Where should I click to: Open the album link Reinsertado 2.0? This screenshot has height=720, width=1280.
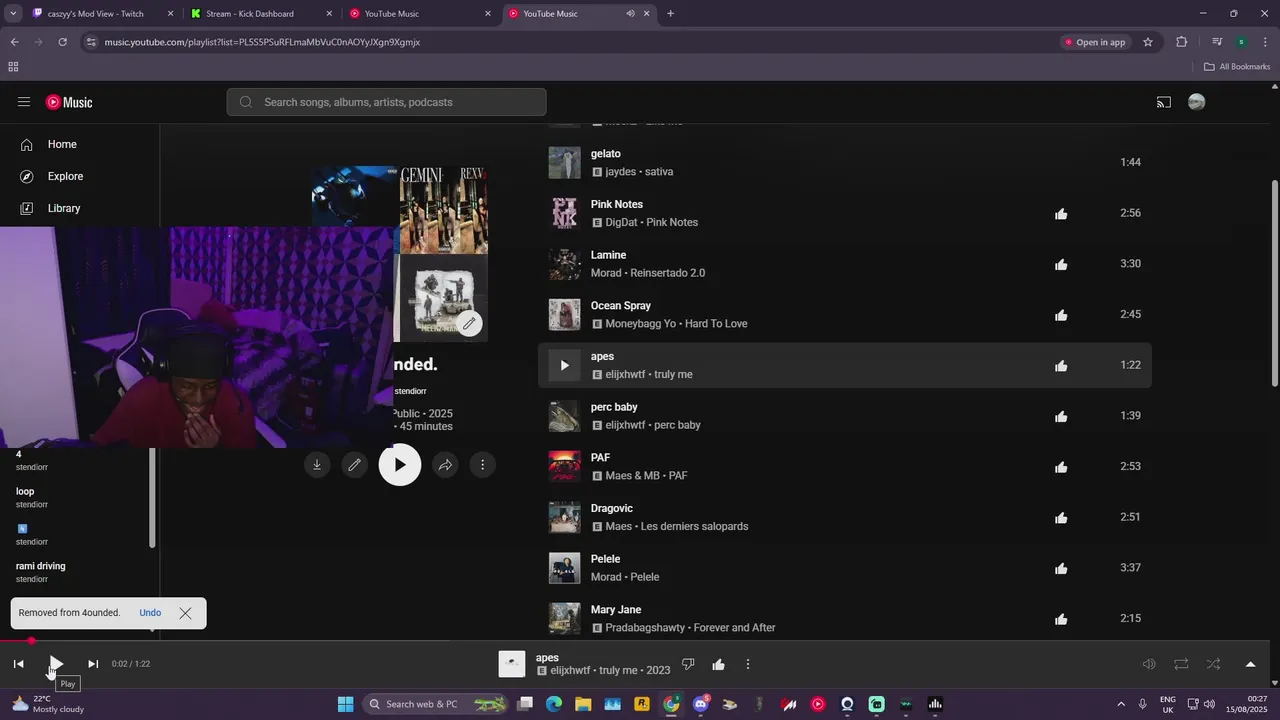(668, 273)
